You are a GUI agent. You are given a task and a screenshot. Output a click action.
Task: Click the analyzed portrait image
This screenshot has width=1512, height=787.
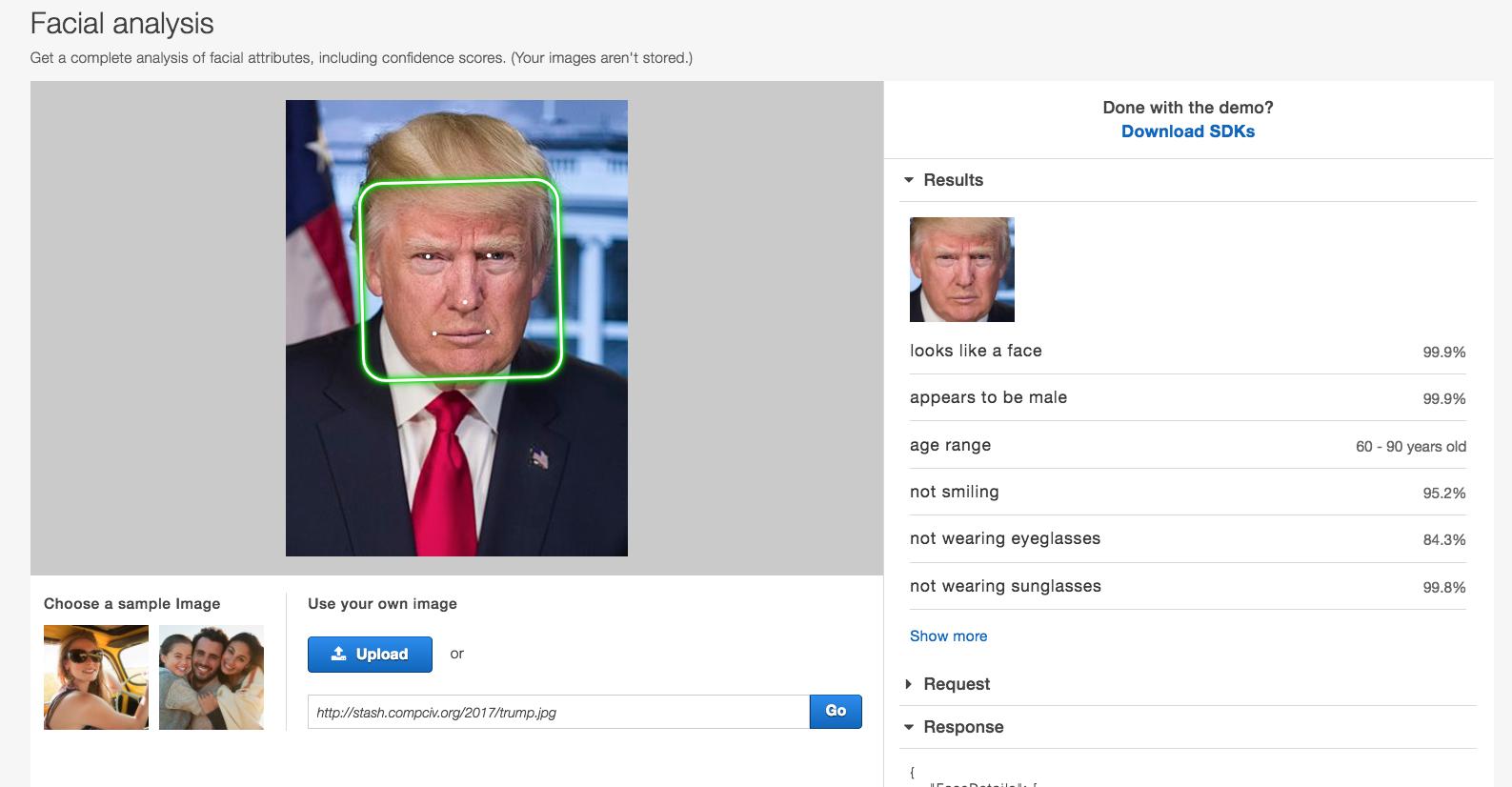click(x=456, y=328)
